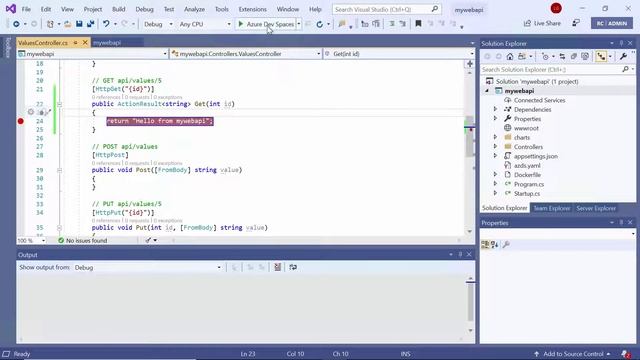Click the Refresh browser link icon
The image size is (640, 360).
point(320,24)
